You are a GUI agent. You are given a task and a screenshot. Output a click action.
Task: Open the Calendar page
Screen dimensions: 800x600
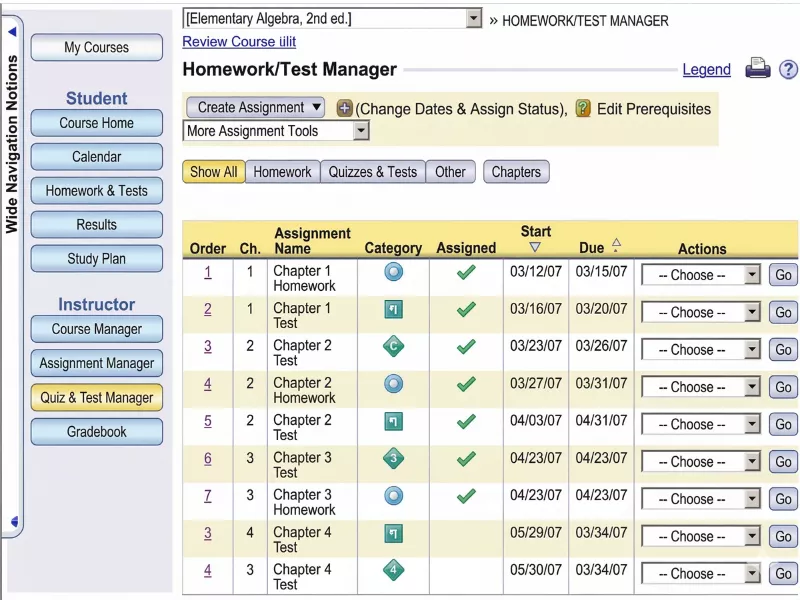pyautogui.click(x=96, y=157)
